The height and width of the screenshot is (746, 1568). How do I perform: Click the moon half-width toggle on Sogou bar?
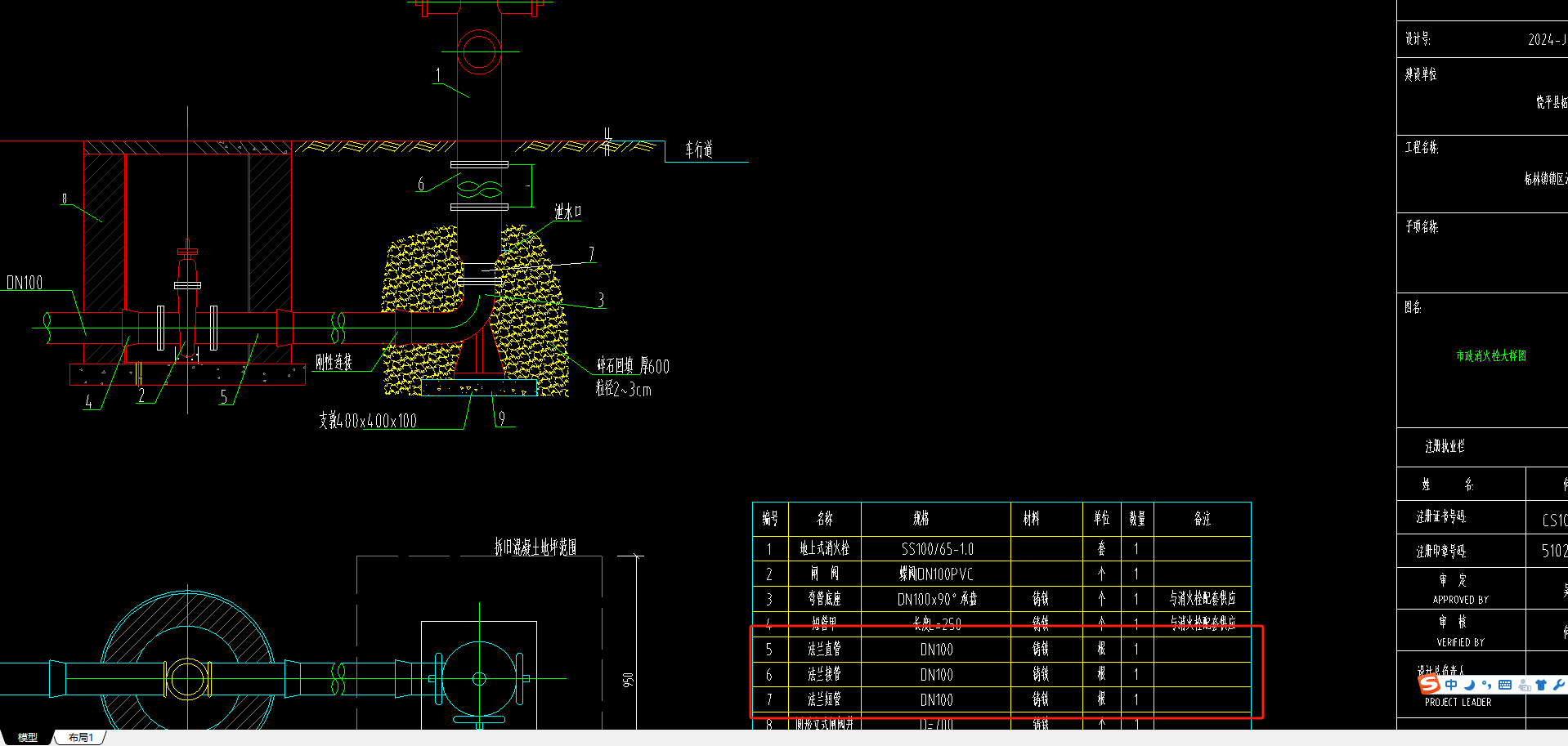click(x=1469, y=685)
